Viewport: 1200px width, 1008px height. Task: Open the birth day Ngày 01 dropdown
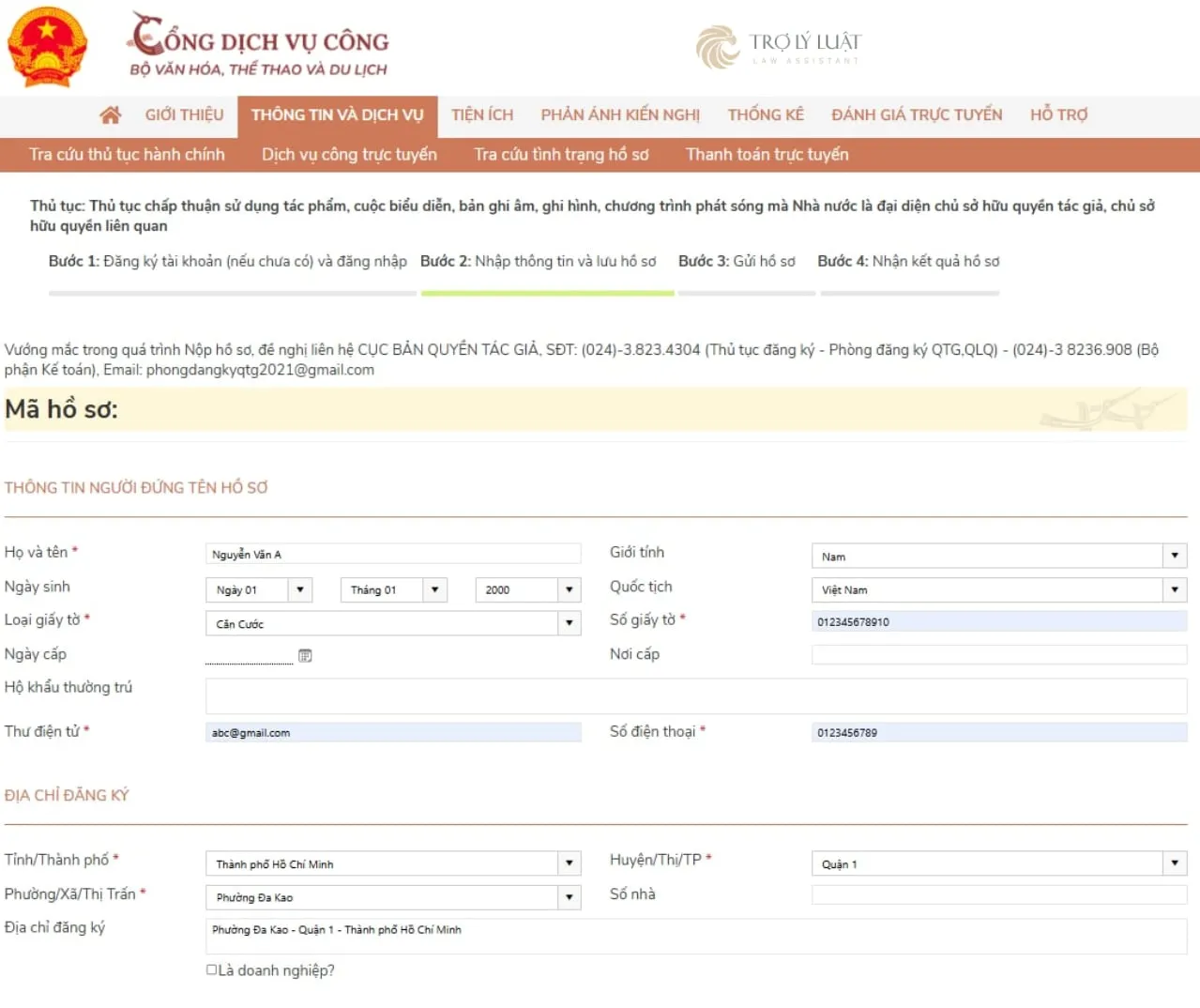[x=300, y=589]
